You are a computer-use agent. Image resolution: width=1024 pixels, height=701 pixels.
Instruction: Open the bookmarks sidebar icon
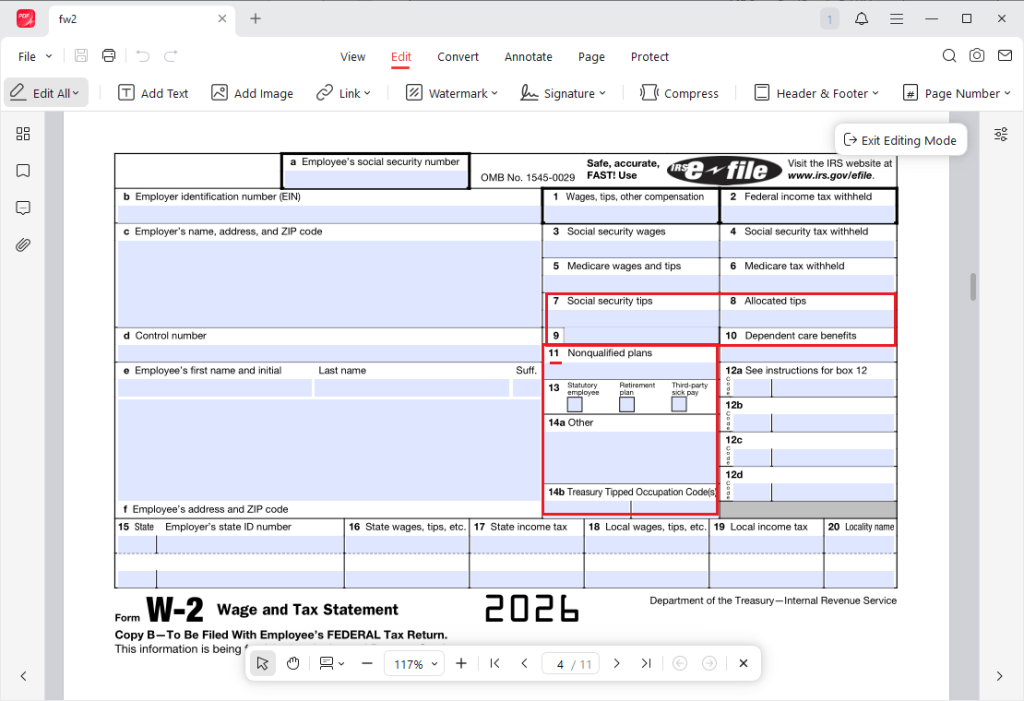(23, 171)
